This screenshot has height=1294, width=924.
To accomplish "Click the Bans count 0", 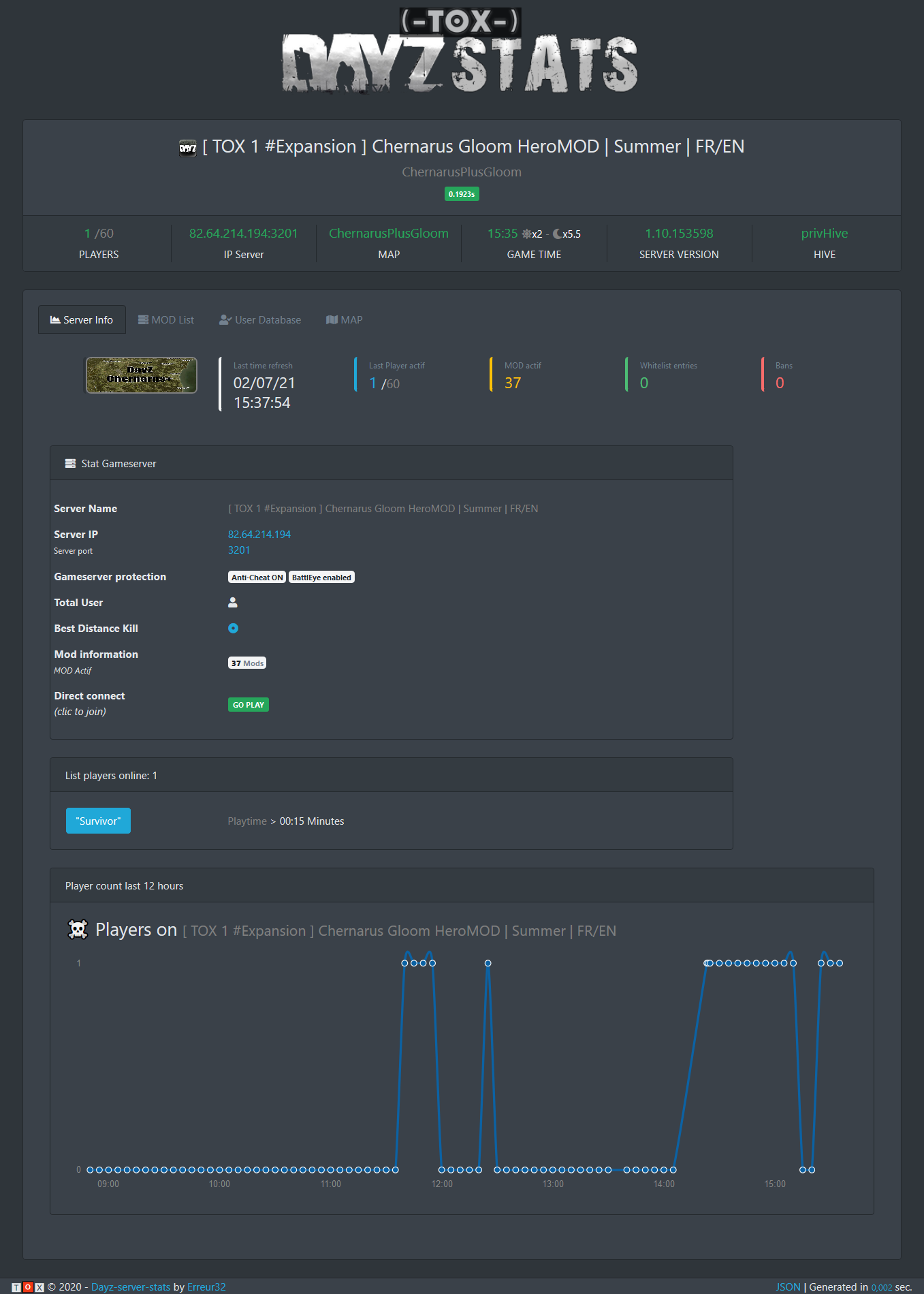I will [780, 383].
